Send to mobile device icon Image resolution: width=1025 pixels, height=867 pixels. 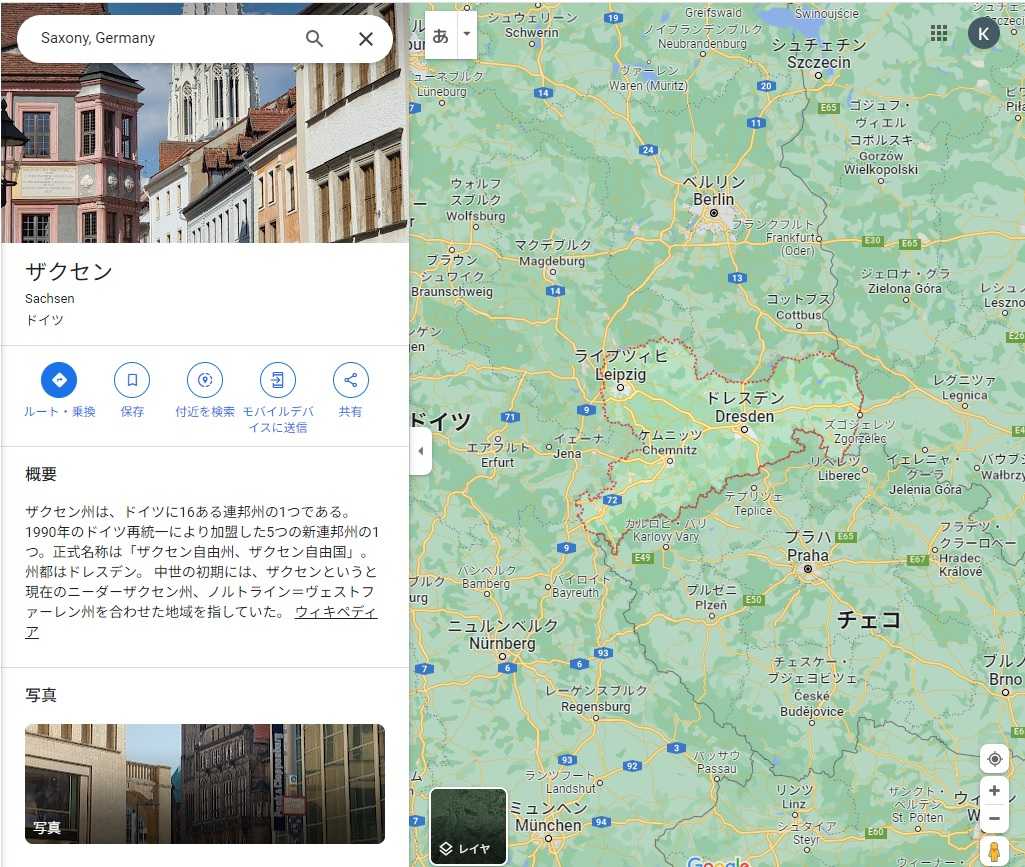[x=278, y=380]
